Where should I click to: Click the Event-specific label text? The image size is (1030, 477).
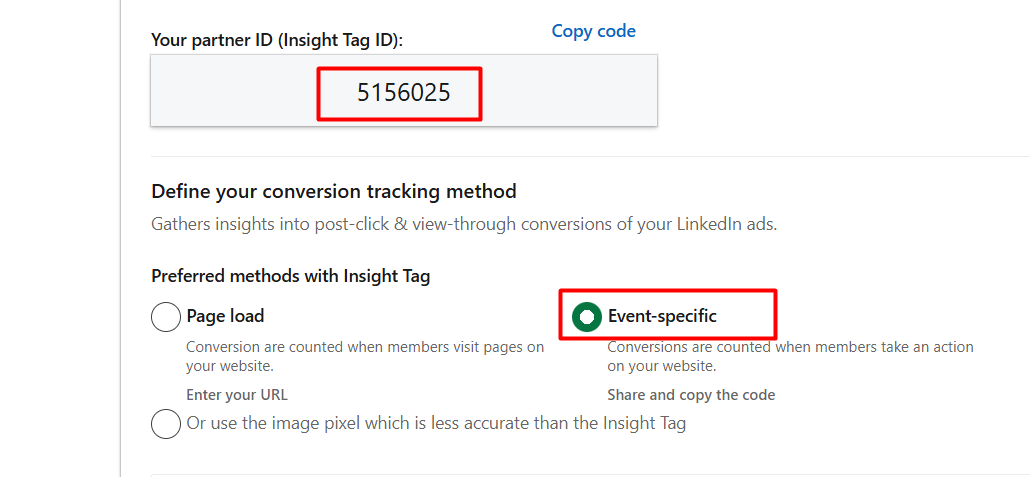tap(662, 316)
